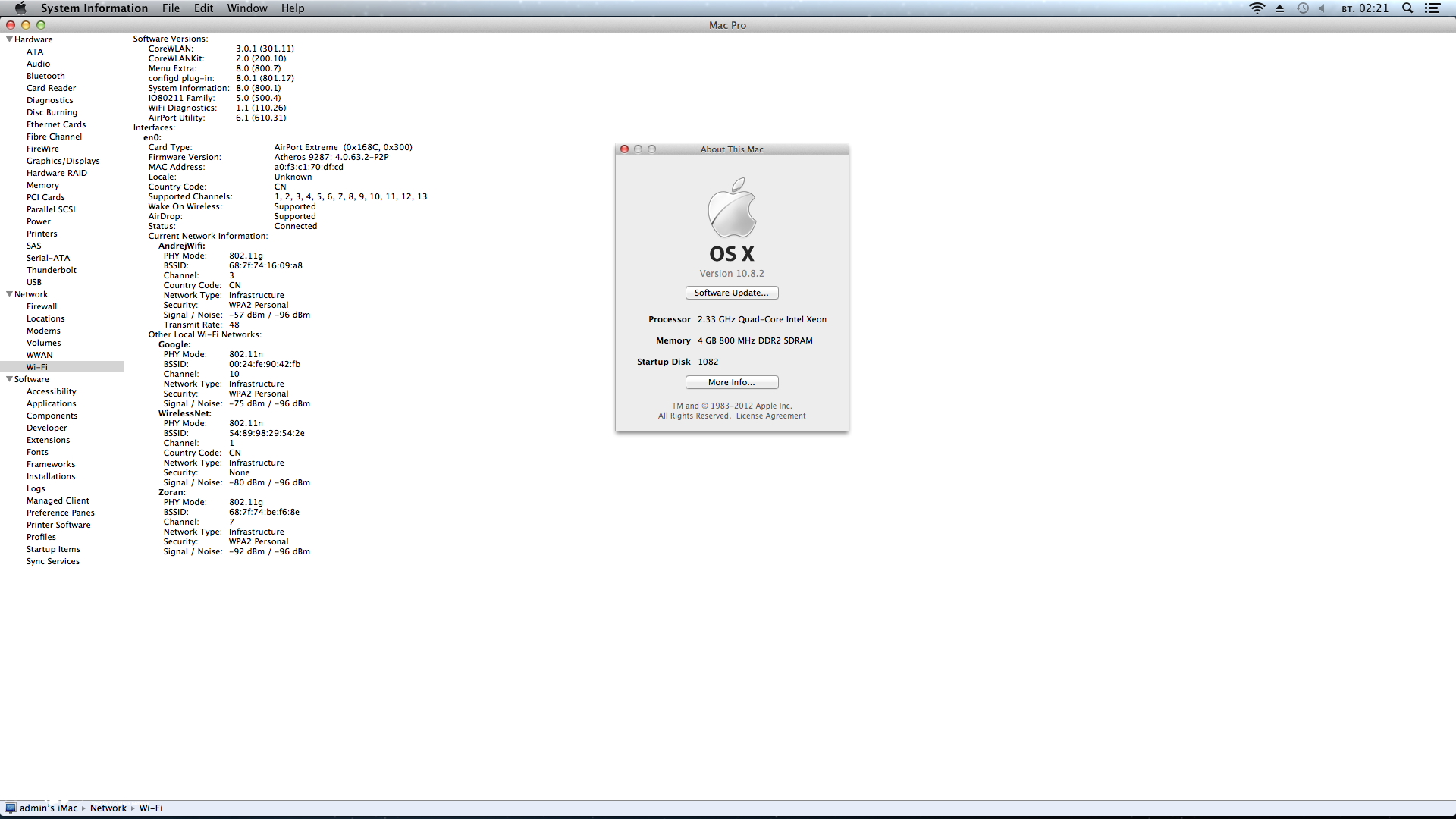The width and height of the screenshot is (1456, 819).
Task: Click the Wi-Fi status menu bar icon
Action: coord(1257,8)
